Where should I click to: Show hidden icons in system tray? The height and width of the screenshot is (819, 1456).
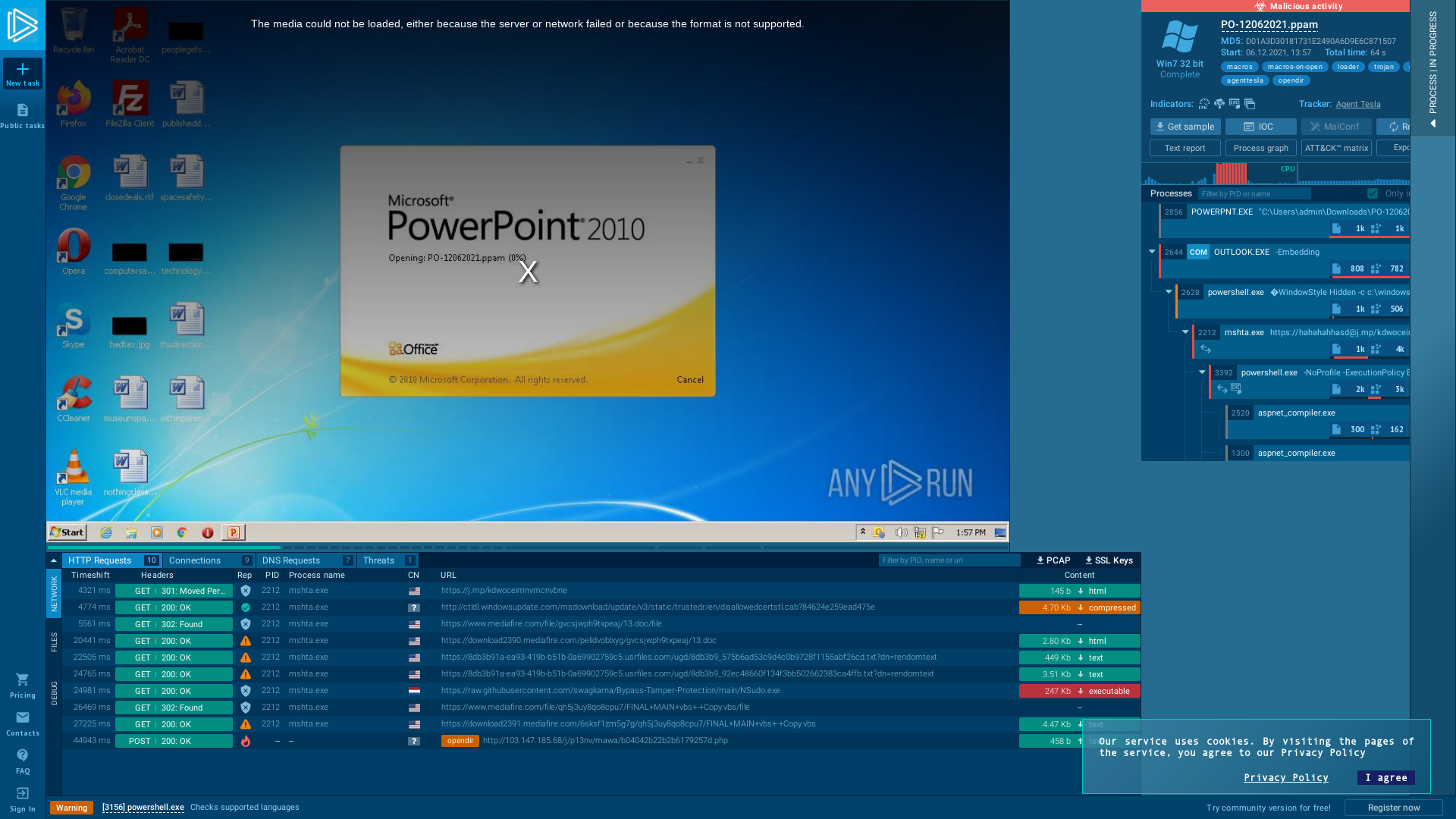[x=862, y=532]
